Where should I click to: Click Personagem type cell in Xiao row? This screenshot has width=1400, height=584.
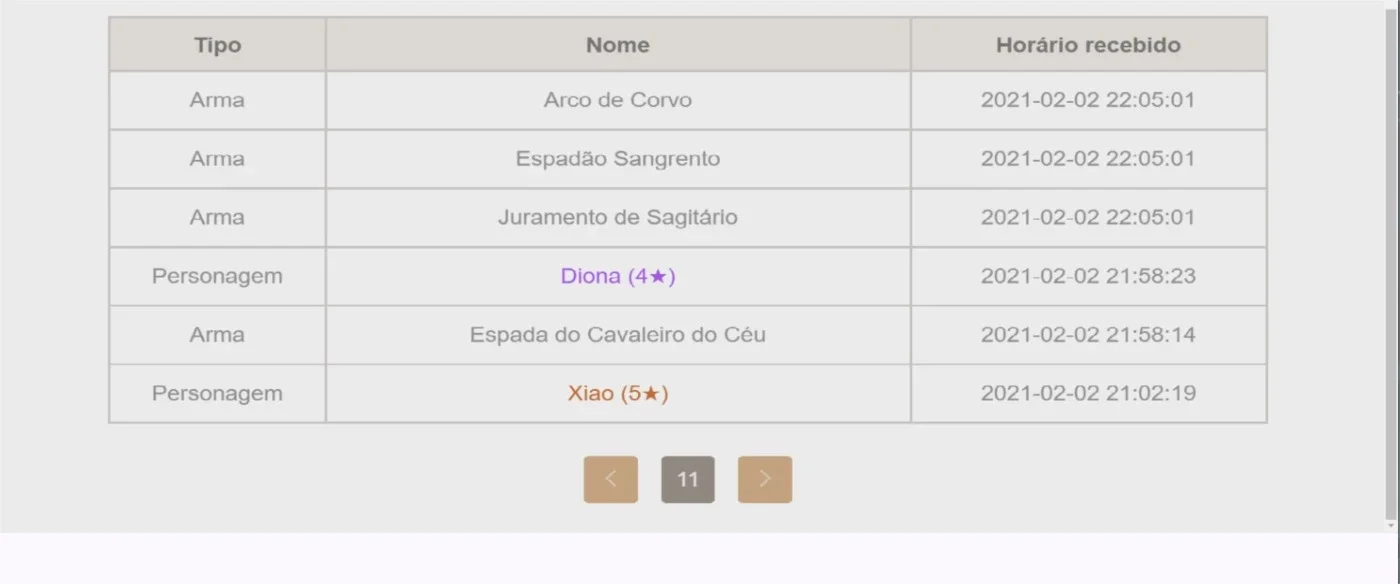click(217, 394)
